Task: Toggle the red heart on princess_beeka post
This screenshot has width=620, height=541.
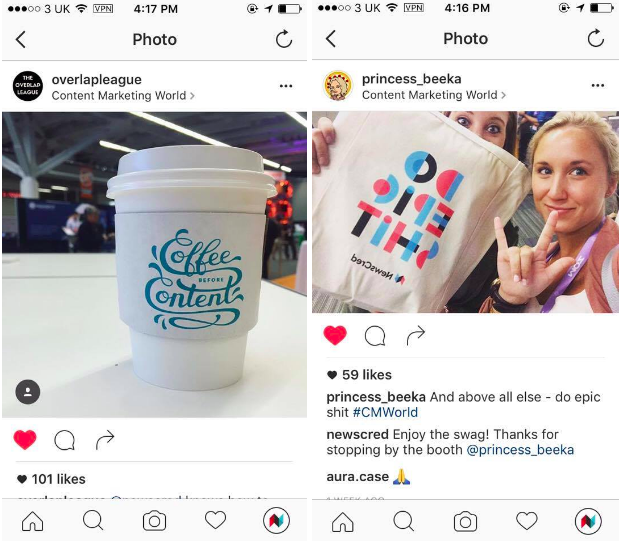Action: click(x=335, y=335)
